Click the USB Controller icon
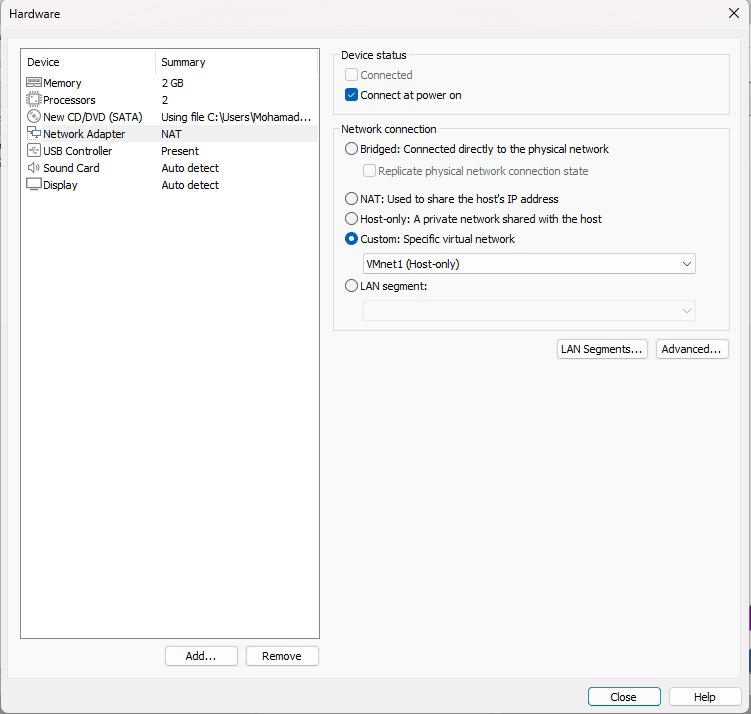The height and width of the screenshot is (714, 751). 34,150
